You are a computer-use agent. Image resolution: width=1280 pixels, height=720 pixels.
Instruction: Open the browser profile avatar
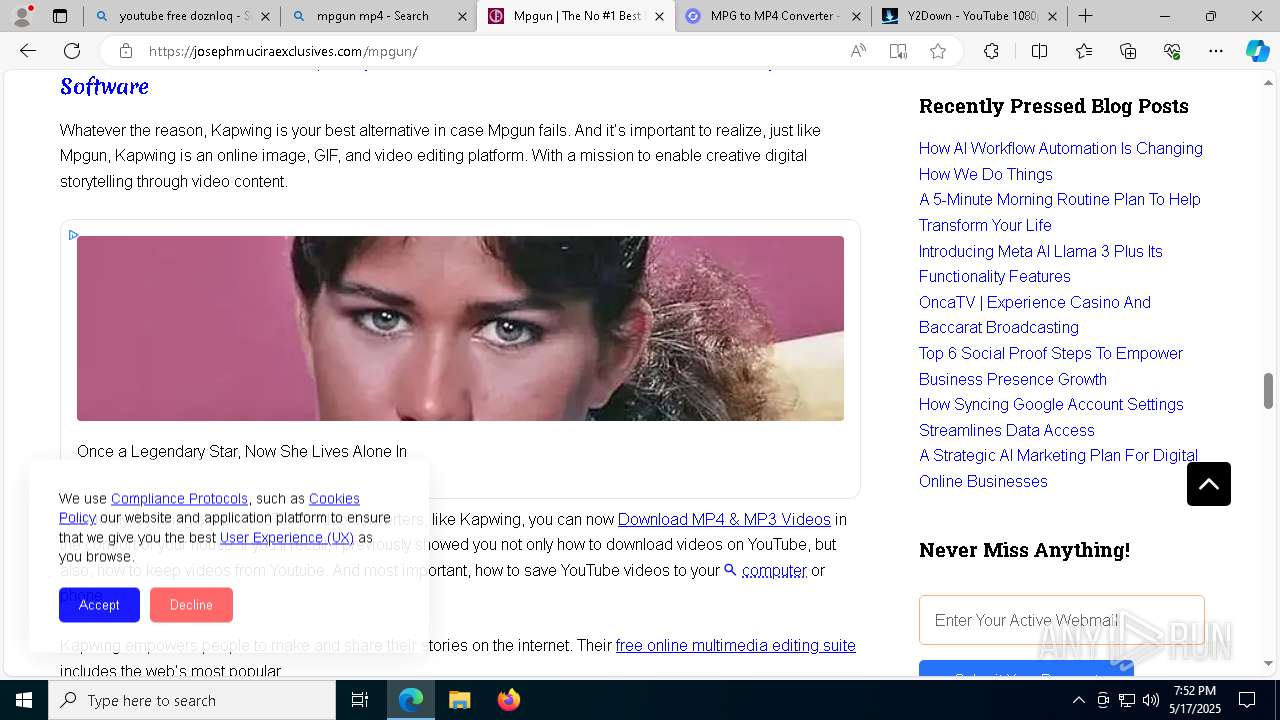[x=22, y=16]
